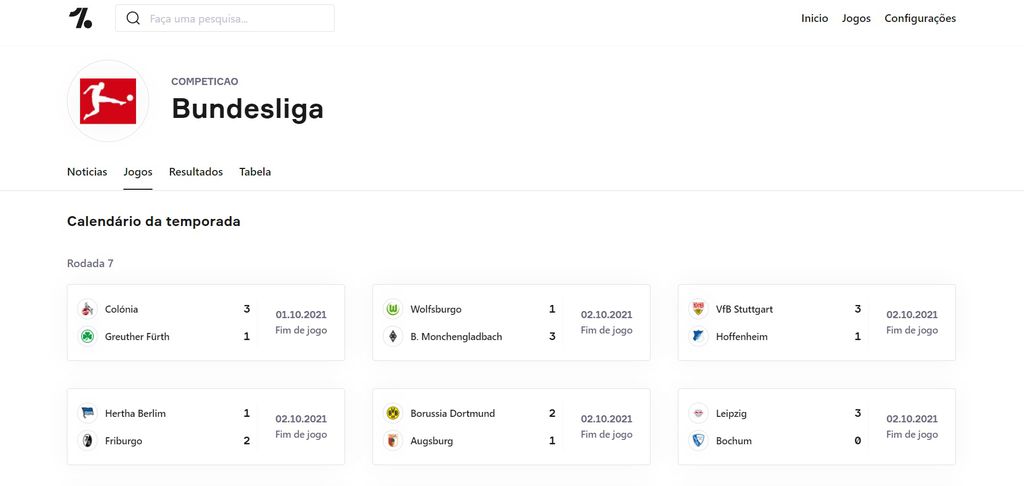Image resolution: width=1024 pixels, height=486 pixels.
Task: Click the Hoffenheim team name
Action: (x=742, y=336)
